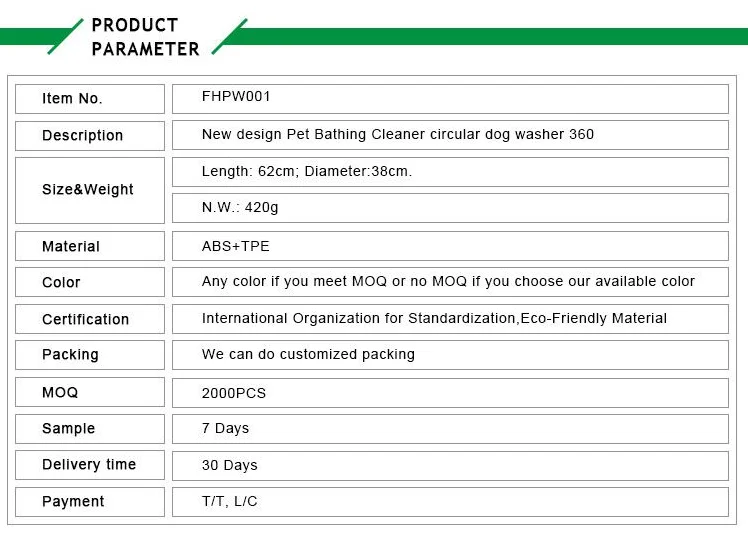Click the customized packing value

(308, 355)
